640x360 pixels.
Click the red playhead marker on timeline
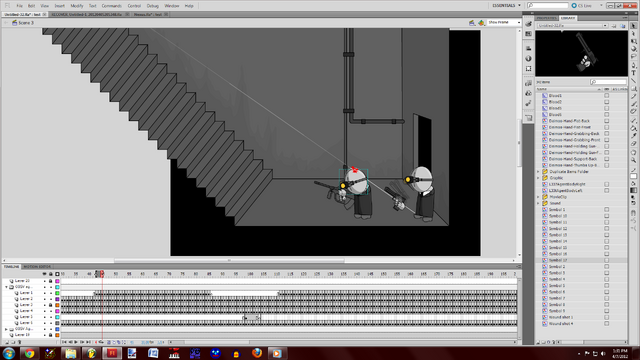pos(102,274)
